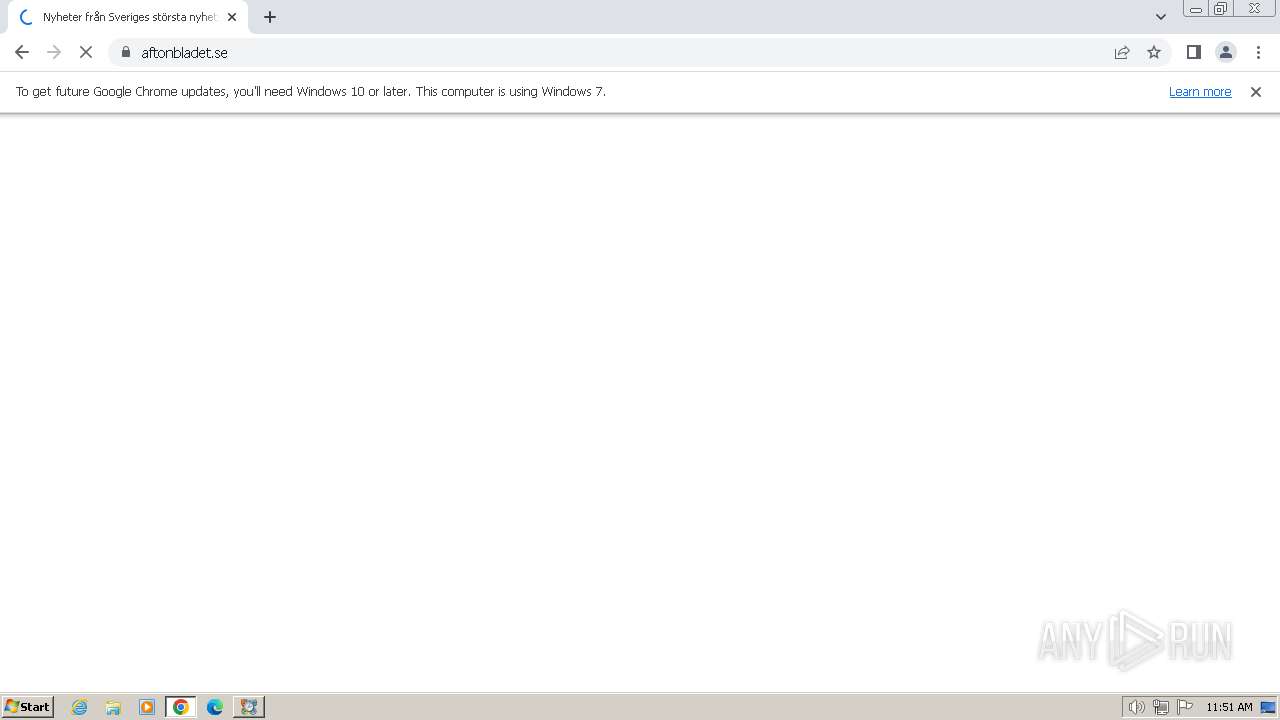Open a new tab with the plus button

click(270, 17)
